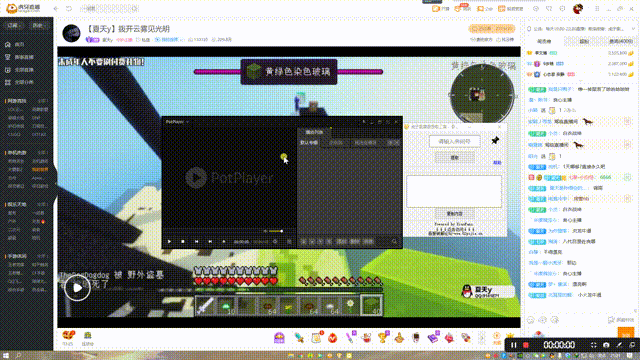Image resolution: width=640 pixels, height=360 pixels.
Task: Click the PotPlayer volume slider
Action: click(276, 231)
